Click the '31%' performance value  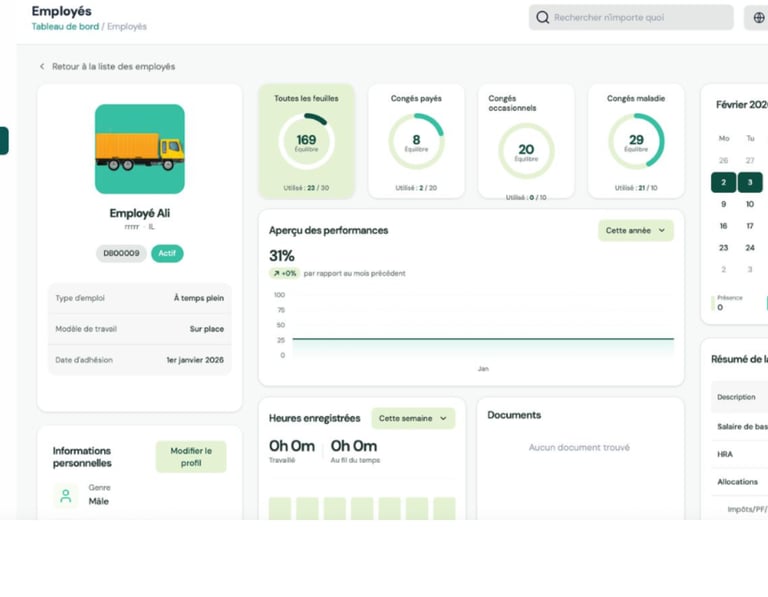point(282,256)
